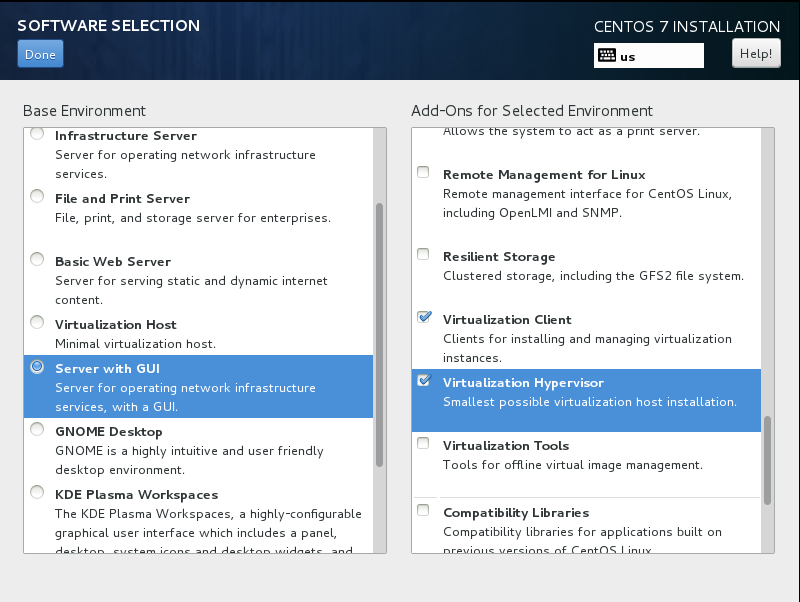The image size is (800, 602).
Task: Click the "KDE Plasma Workspaces" label
Action: pos(137,494)
